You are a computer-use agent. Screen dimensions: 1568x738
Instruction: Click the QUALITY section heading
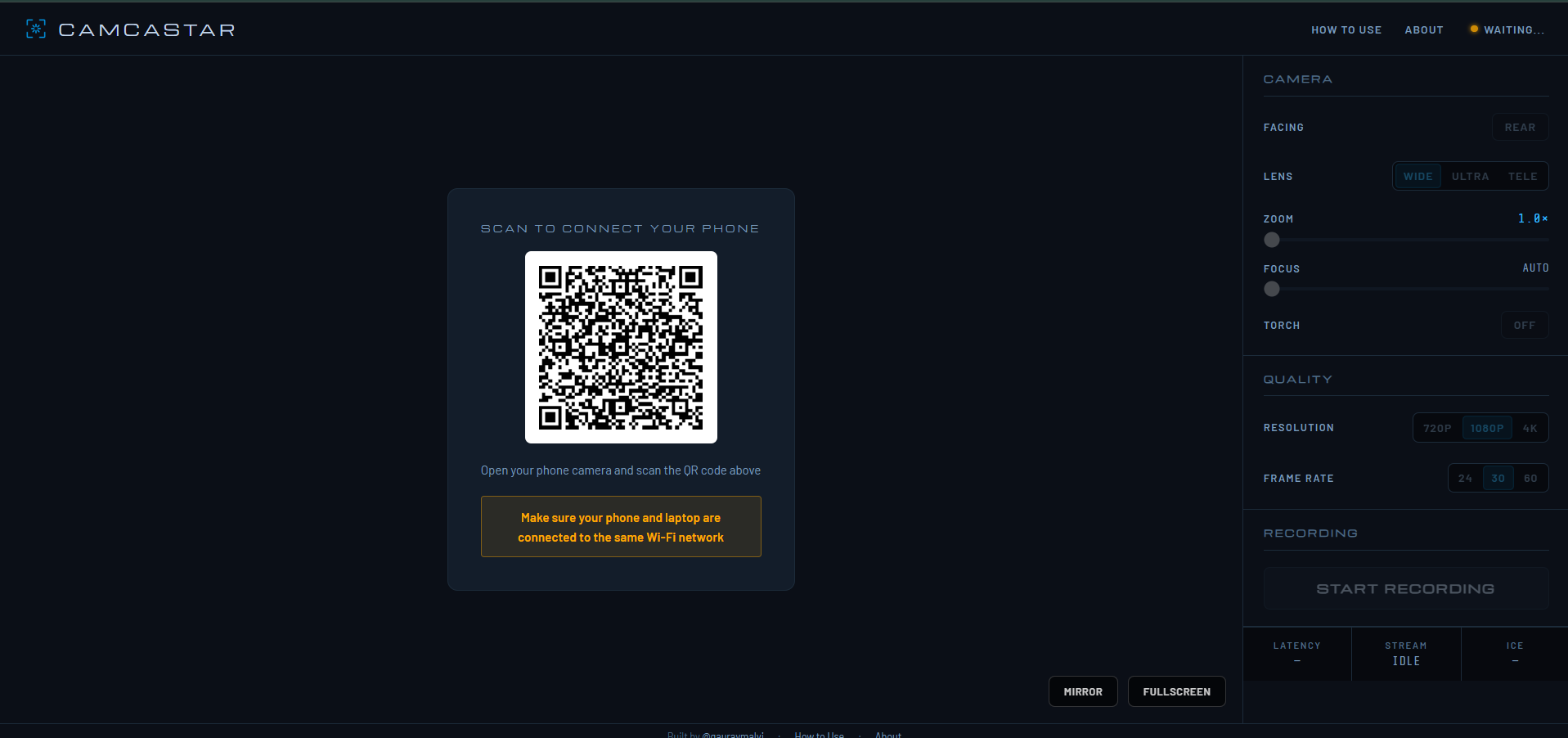pyautogui.click(x=1297, y=380)
